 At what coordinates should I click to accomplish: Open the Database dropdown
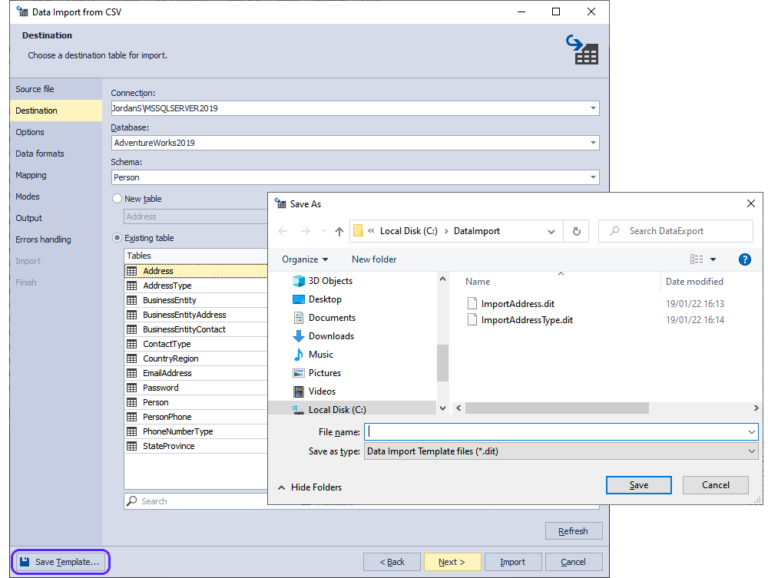tap(593, 143)
